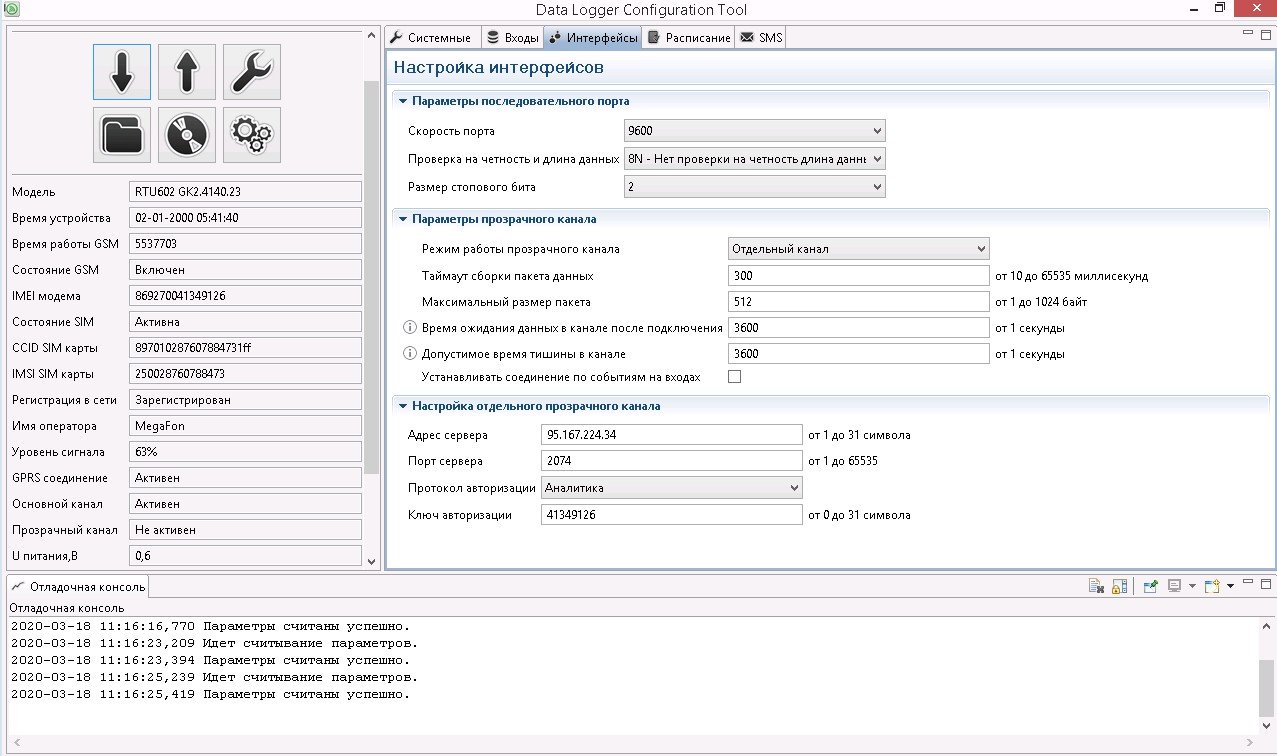Click the maximum packet size field 512

859,301
